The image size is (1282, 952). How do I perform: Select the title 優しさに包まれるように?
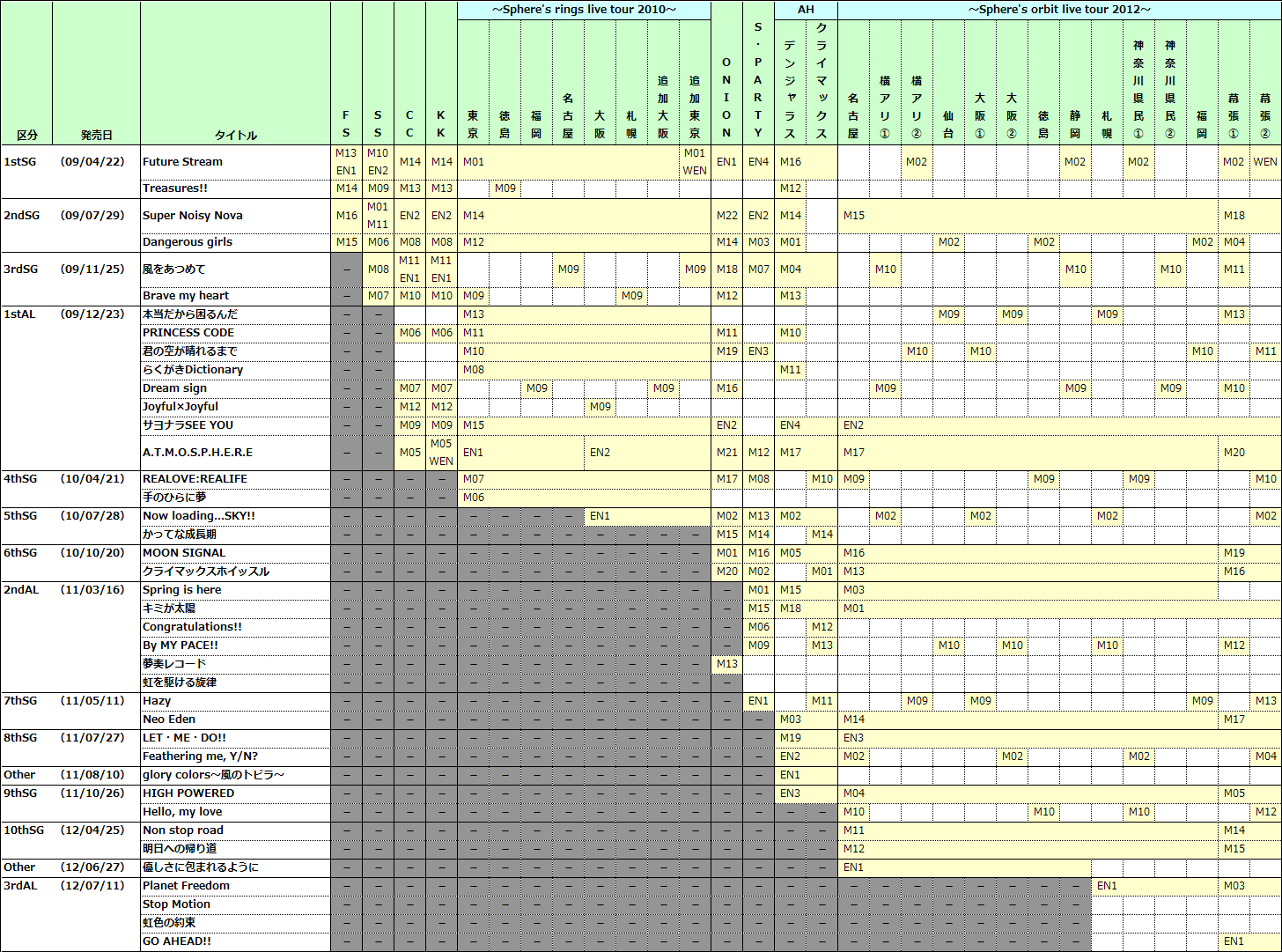(x=201, y=867)
